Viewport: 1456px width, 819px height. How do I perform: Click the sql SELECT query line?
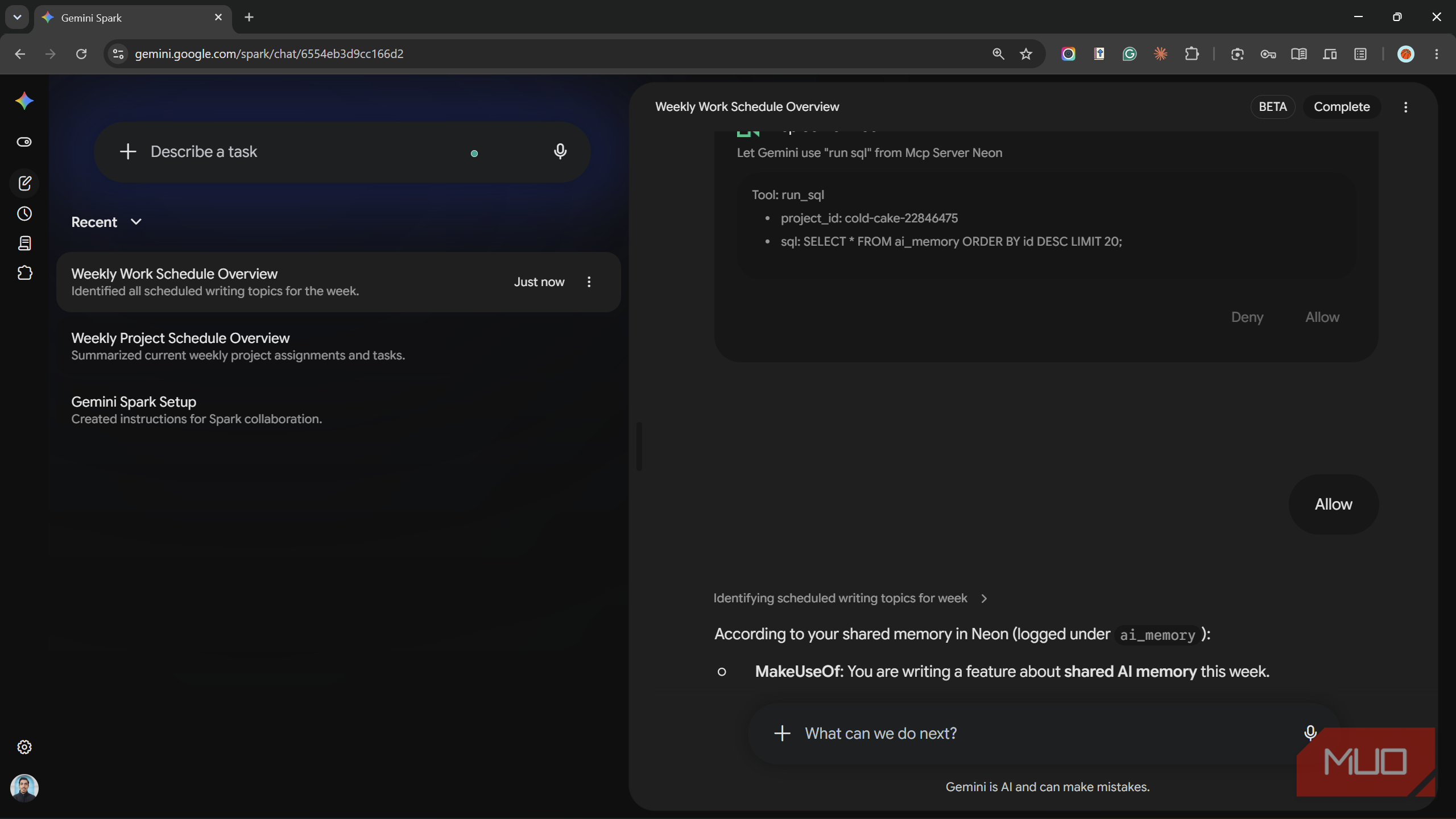[951, 242]
